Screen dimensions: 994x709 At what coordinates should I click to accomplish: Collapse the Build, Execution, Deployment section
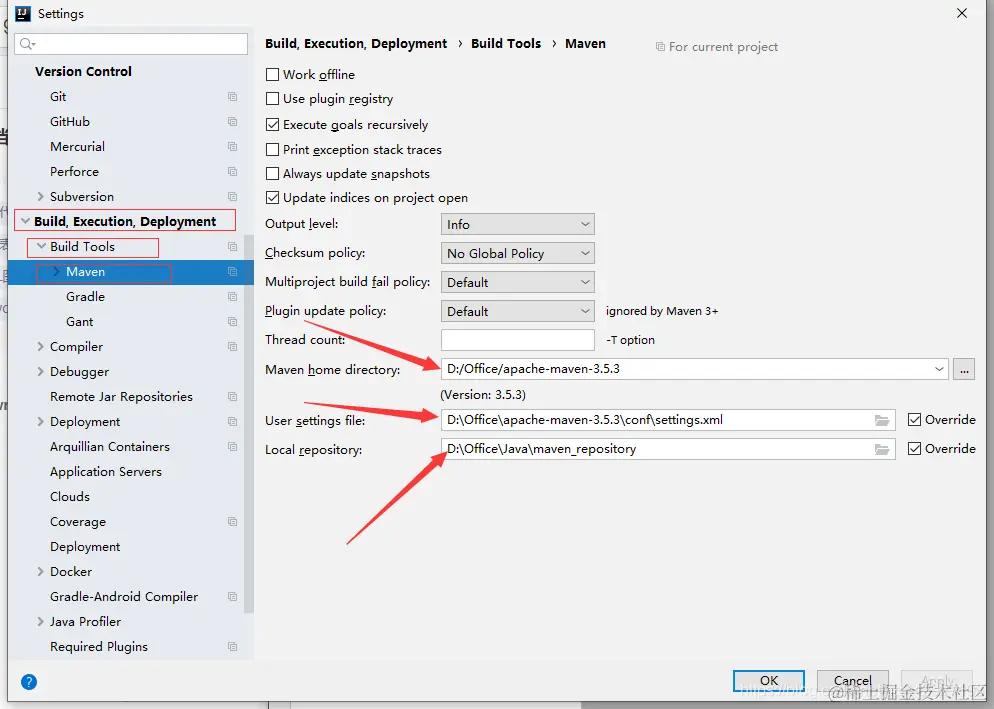point(25,221)
